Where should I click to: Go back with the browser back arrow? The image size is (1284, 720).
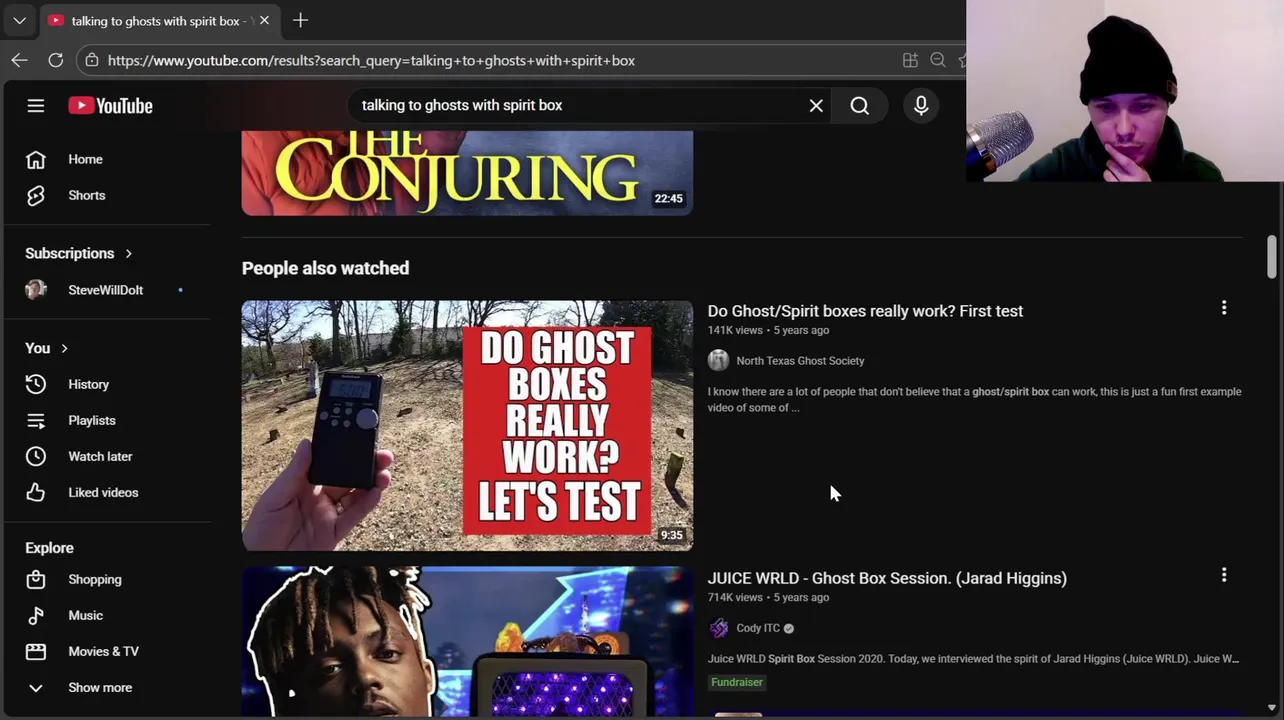click(19, 60)
